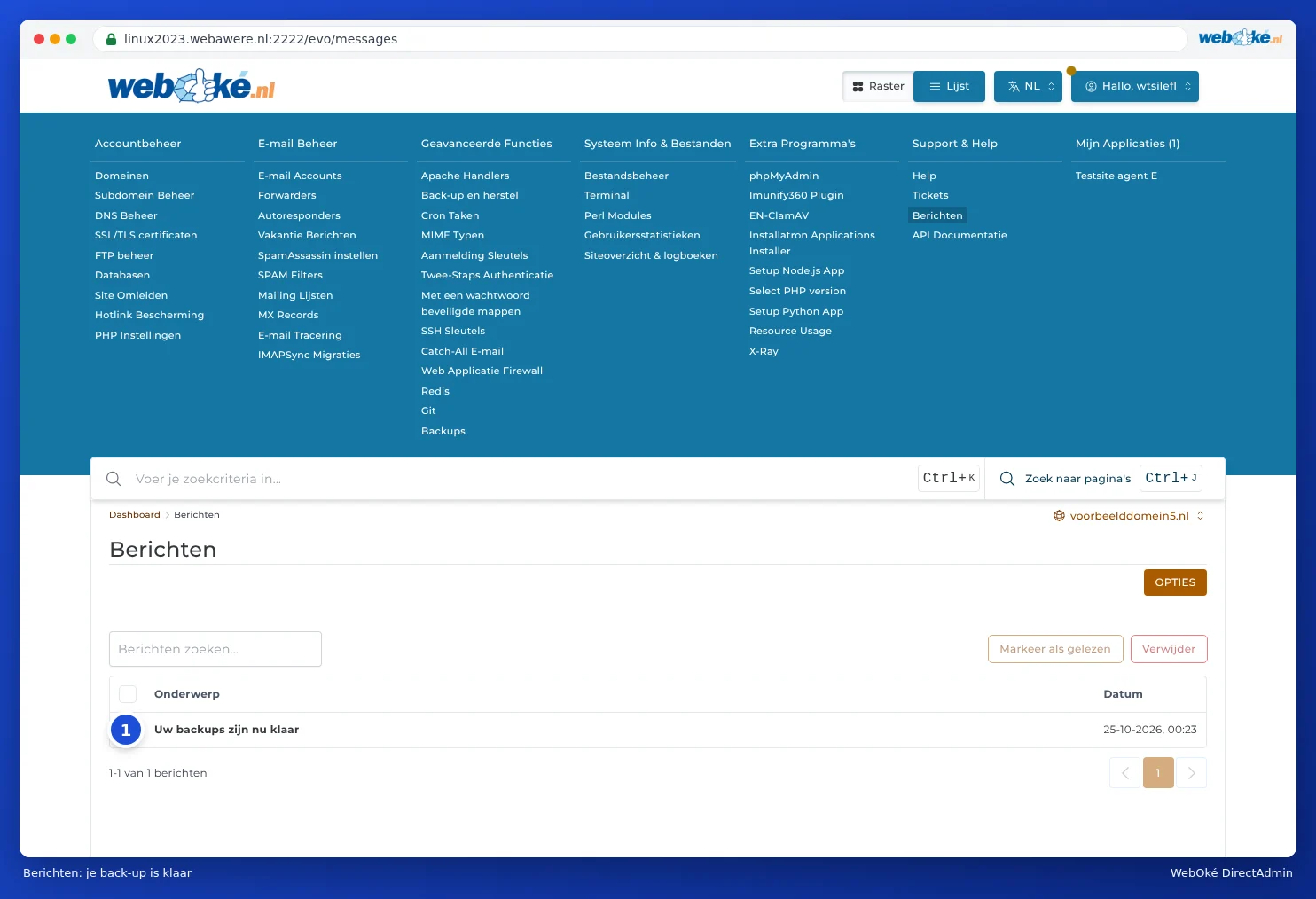Screen dimensions: 1316x899
Task: Switch to Raster grid view
Action: coord(878,86)
